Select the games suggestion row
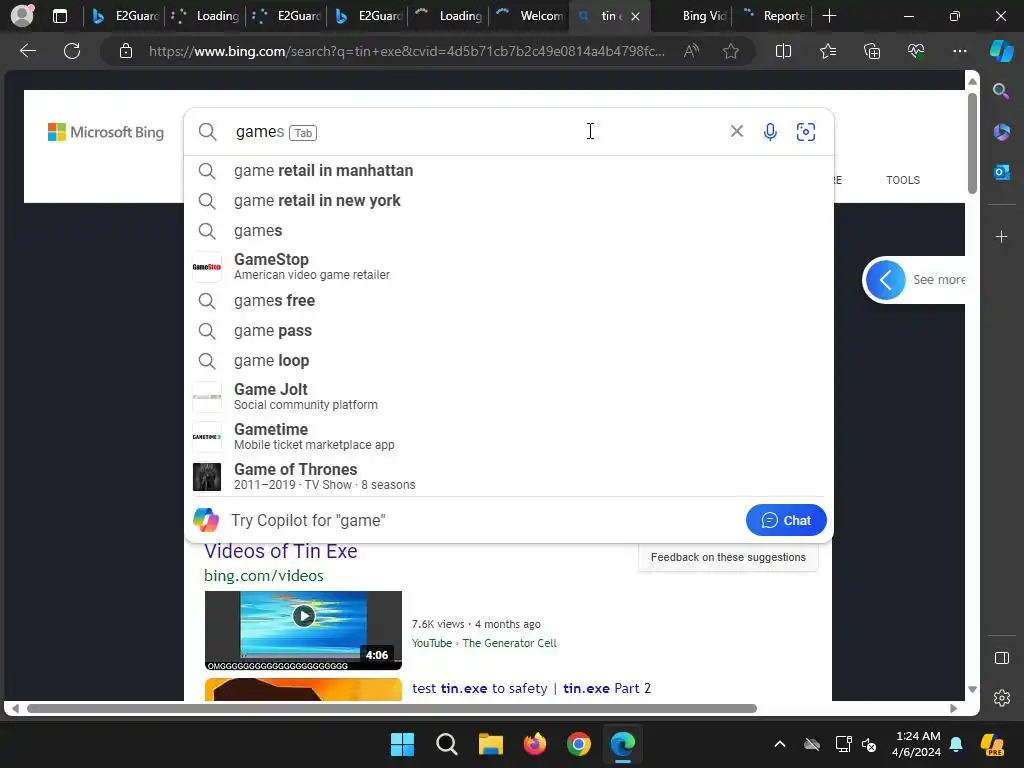 (x=509, y=231)
